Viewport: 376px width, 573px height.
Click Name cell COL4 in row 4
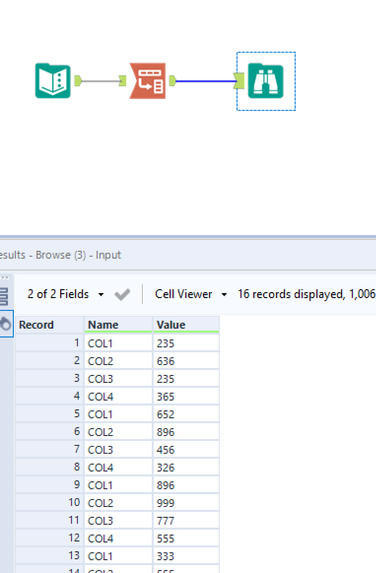[x=118, y=396]
